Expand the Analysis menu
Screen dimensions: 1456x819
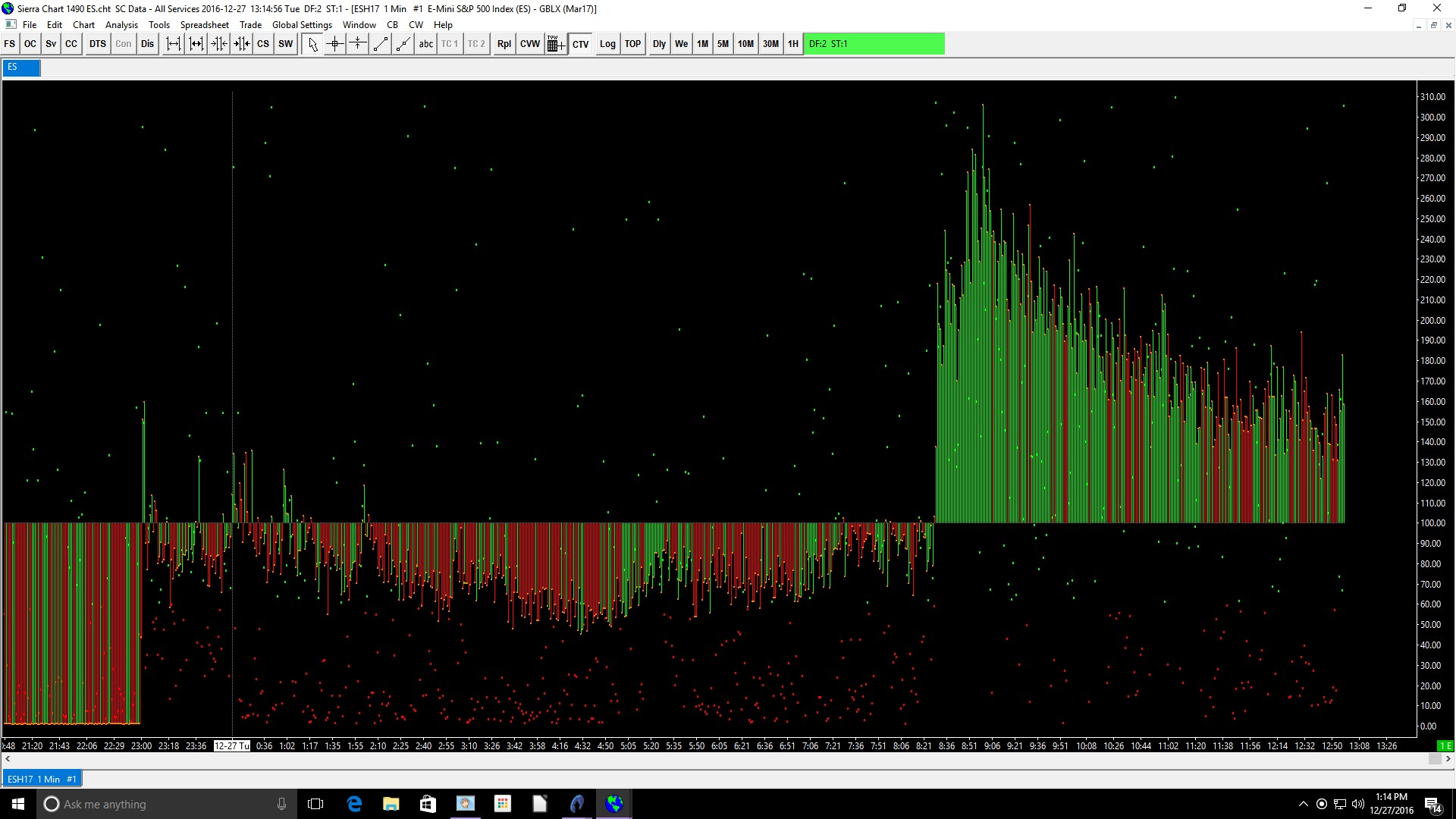tap(121, 25)
